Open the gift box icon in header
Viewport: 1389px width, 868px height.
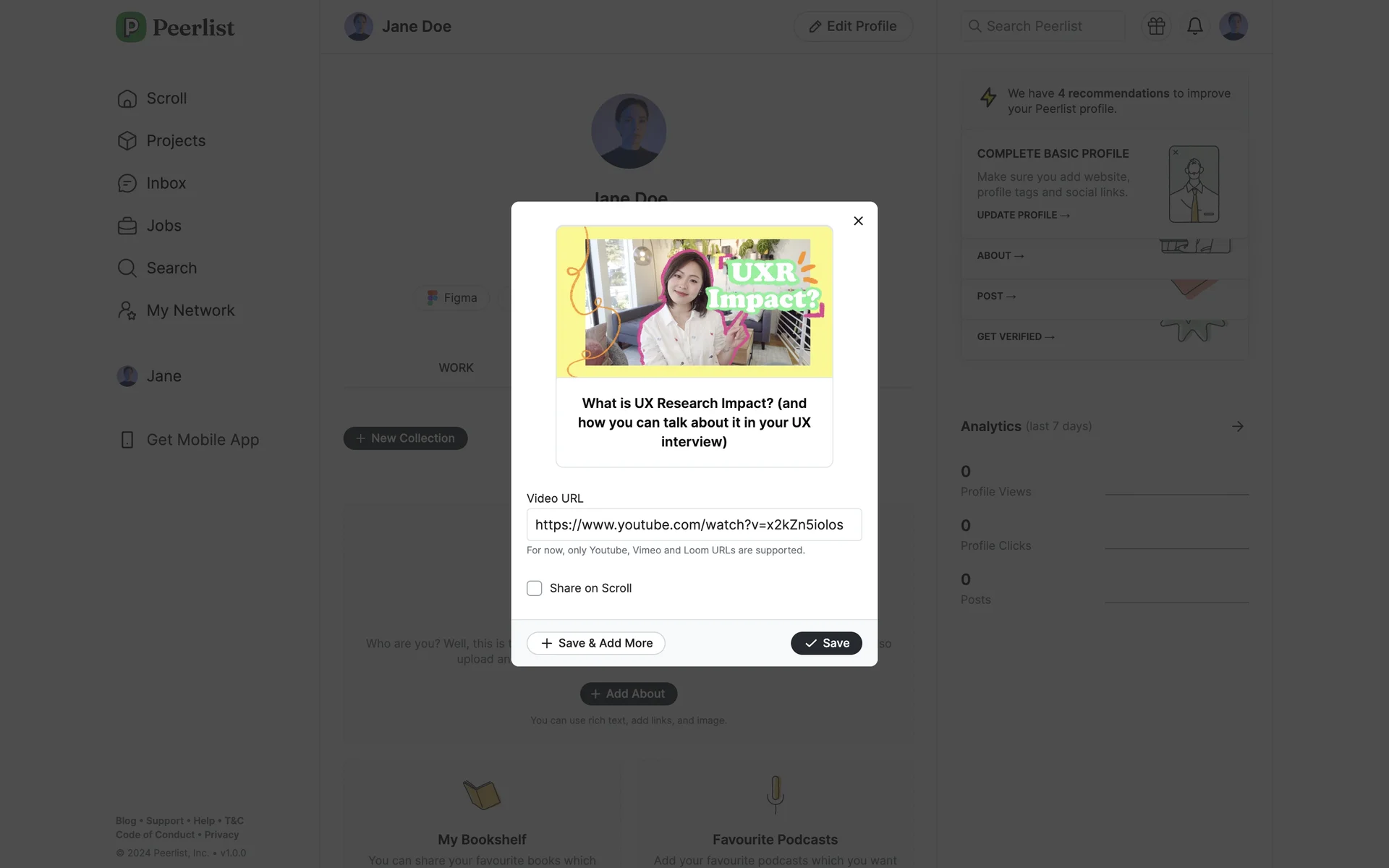point(1156,26)
